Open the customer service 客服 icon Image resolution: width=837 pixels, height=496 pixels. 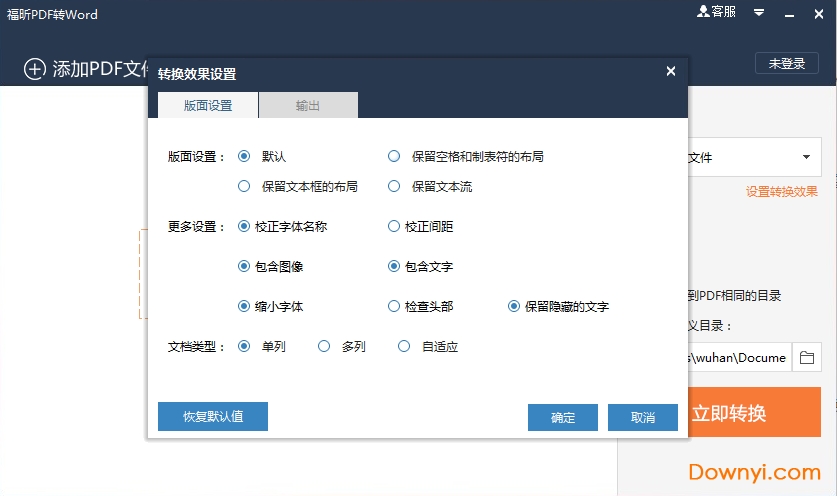716,12
